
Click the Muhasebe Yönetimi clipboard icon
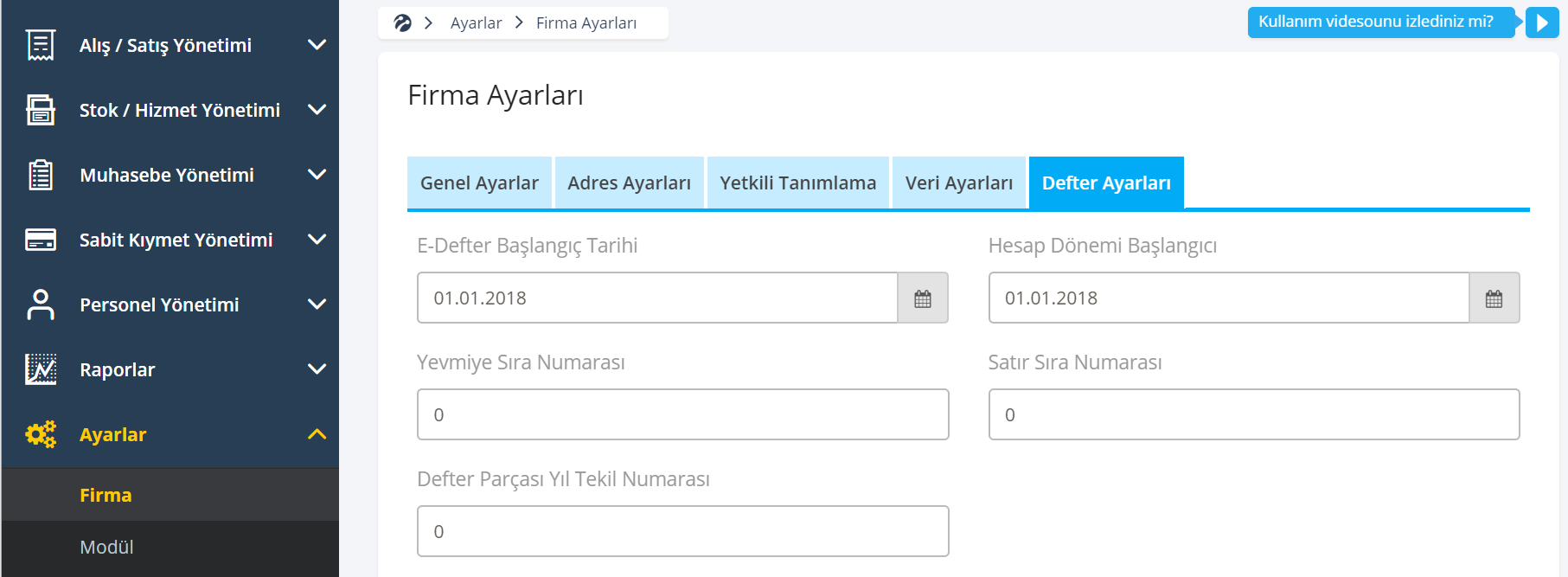41,175
